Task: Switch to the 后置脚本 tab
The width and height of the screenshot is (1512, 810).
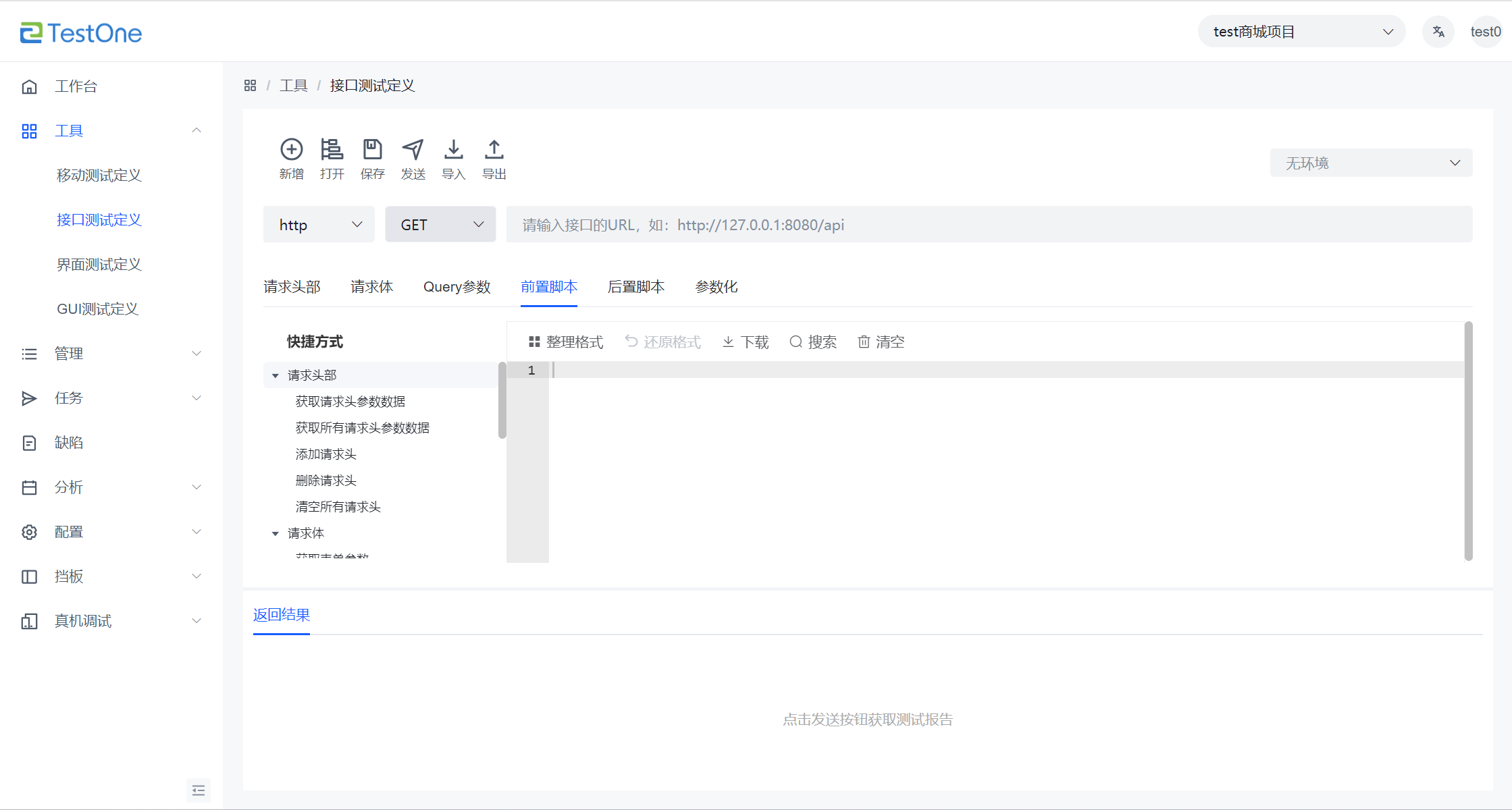Action: [635, 287]
